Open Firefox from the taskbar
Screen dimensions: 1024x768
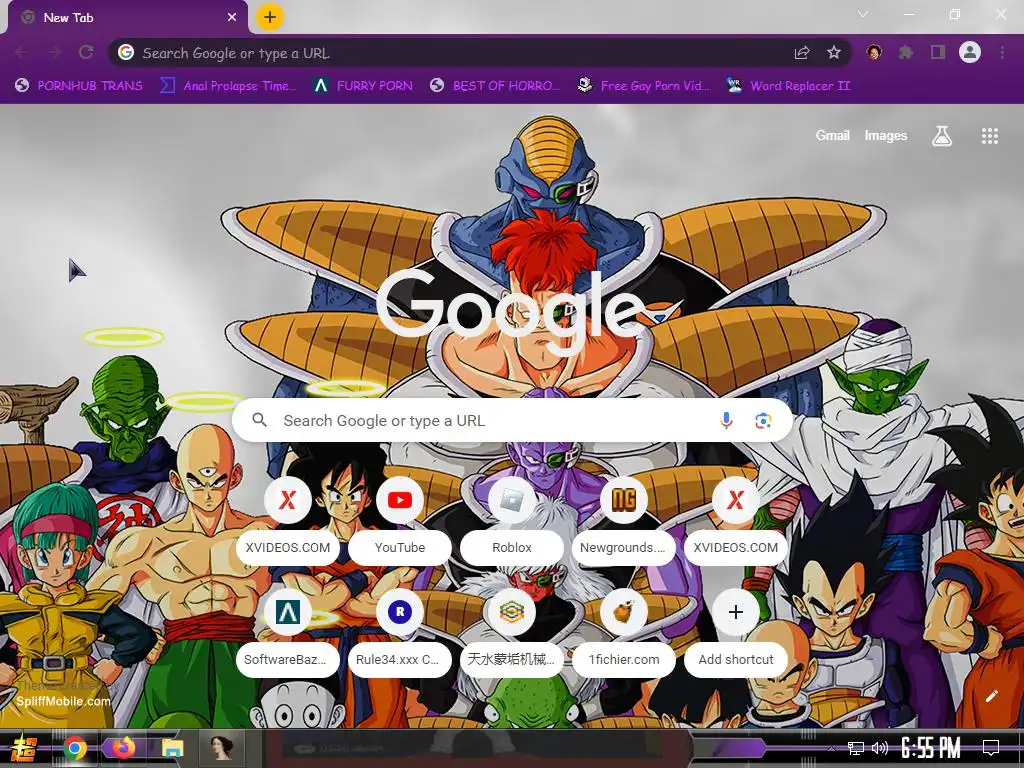coord(123,748)
